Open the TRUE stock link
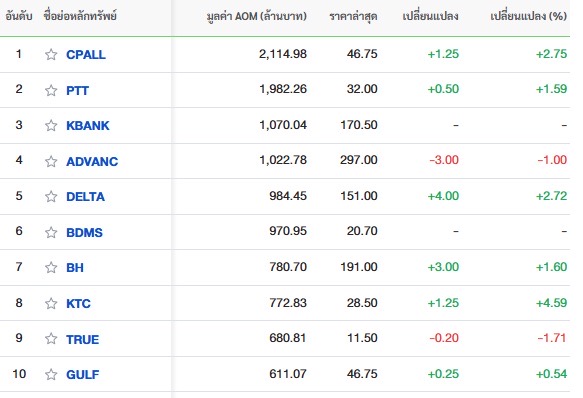 click(83, 339)
